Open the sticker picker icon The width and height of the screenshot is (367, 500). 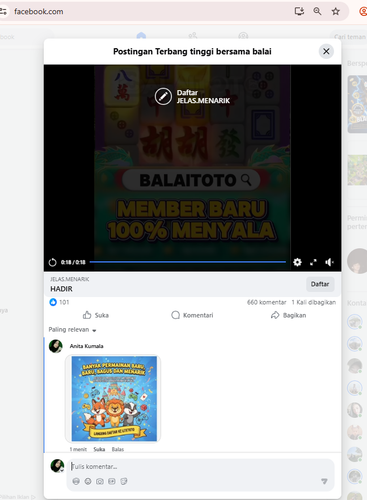pos(124,481)
